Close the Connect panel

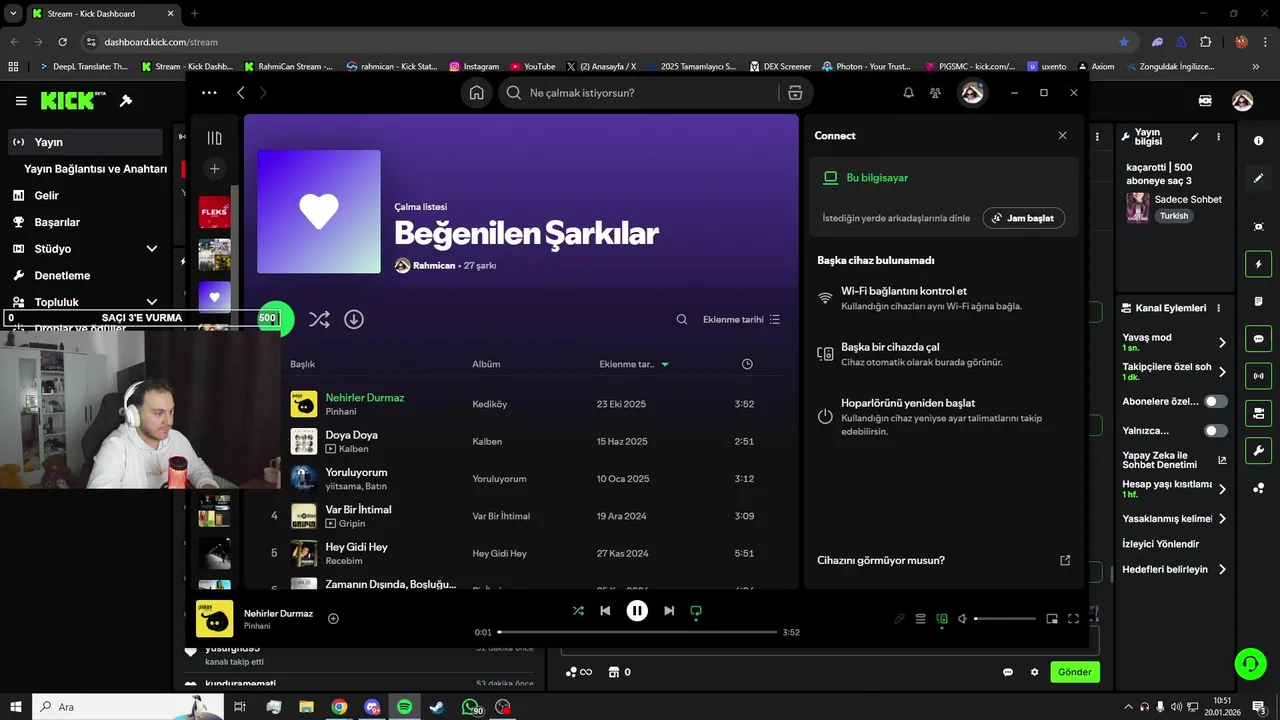tap(1062, 135)
